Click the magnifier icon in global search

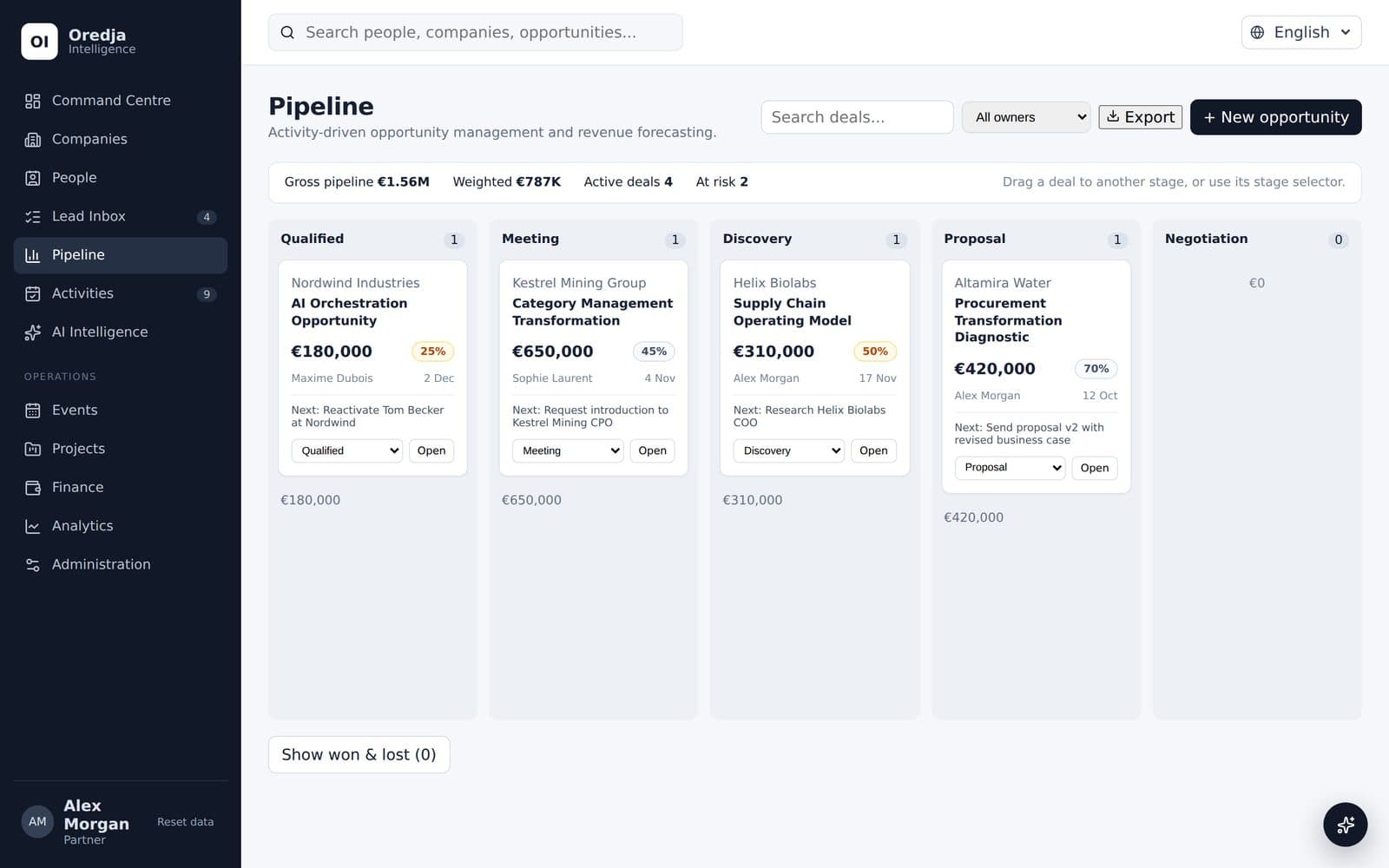click(287, 33)
